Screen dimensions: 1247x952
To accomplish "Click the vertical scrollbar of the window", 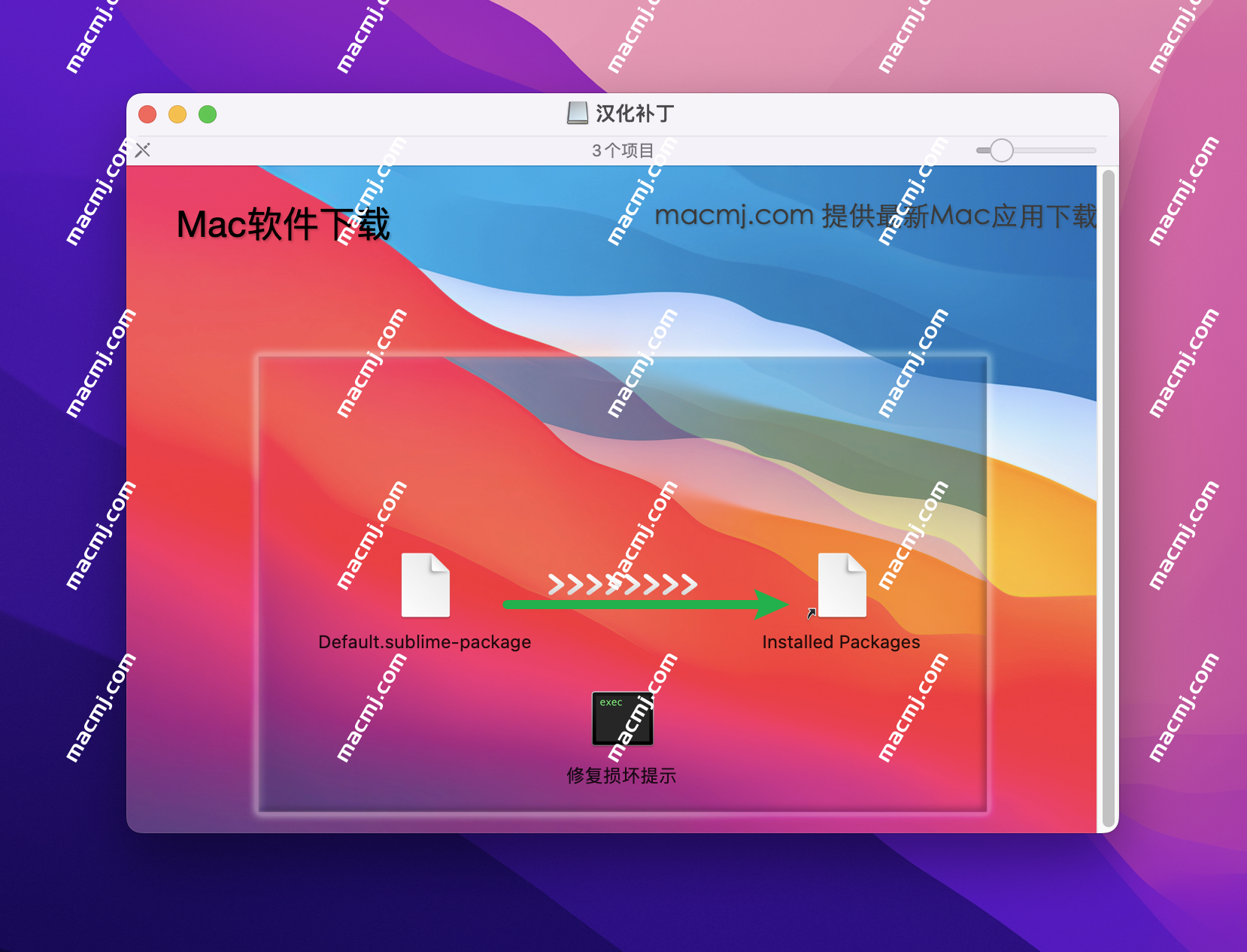I will click(x=1108, y=499).
